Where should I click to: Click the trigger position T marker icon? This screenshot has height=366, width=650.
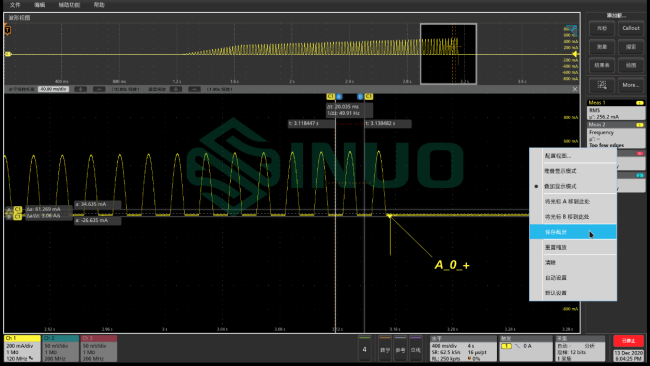coord(7,30)
